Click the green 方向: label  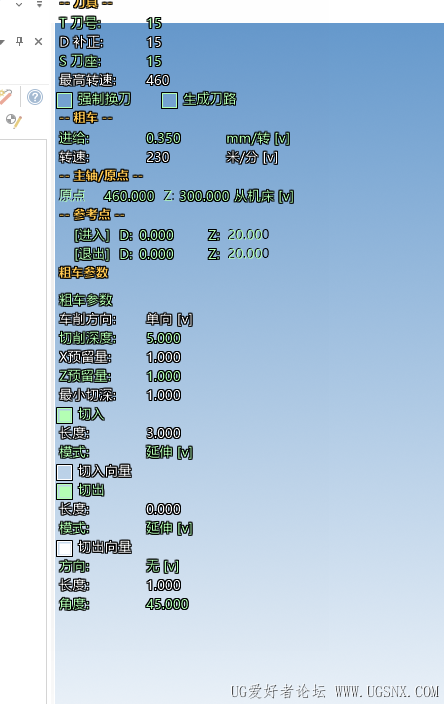coord(74,567)
